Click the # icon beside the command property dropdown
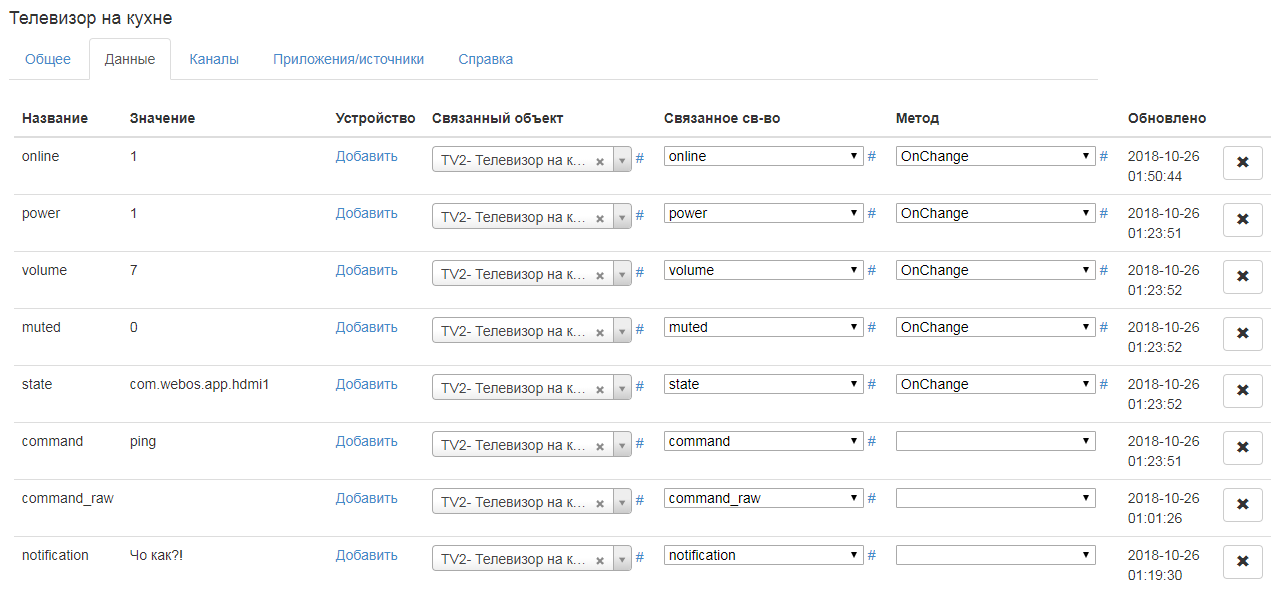 pyautogui.click(x=871, y=442)
